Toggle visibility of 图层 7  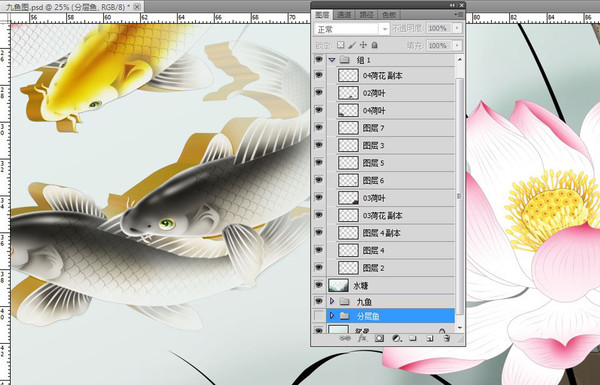(319, 128)
